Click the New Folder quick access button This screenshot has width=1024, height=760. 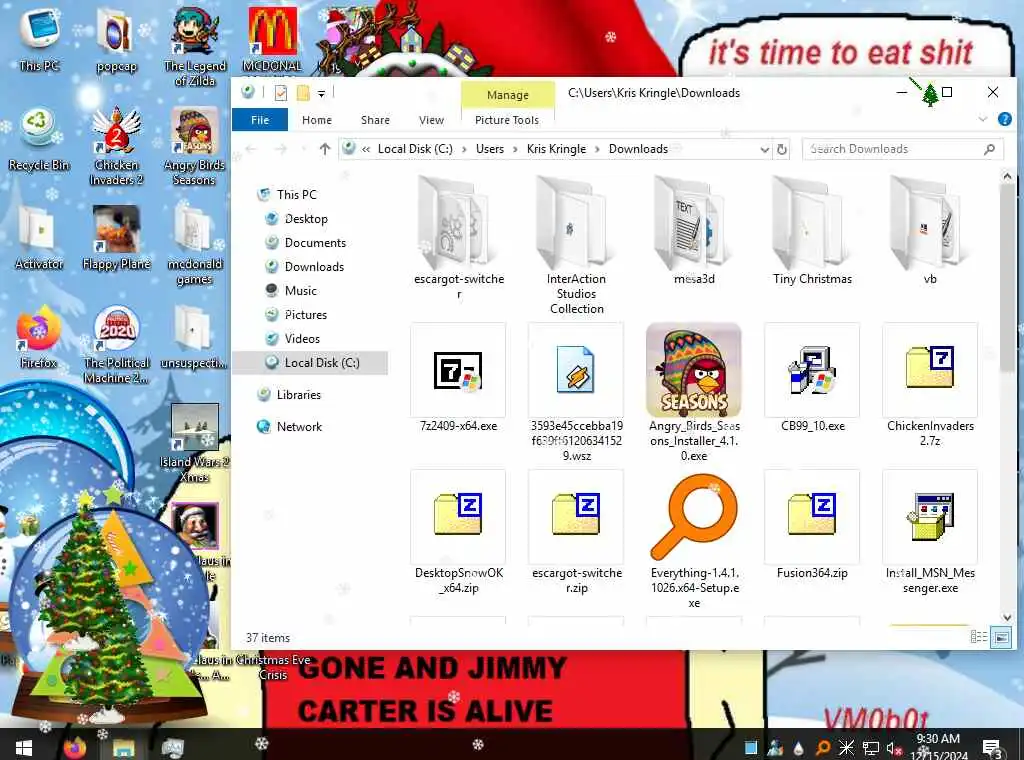point(303,93)
